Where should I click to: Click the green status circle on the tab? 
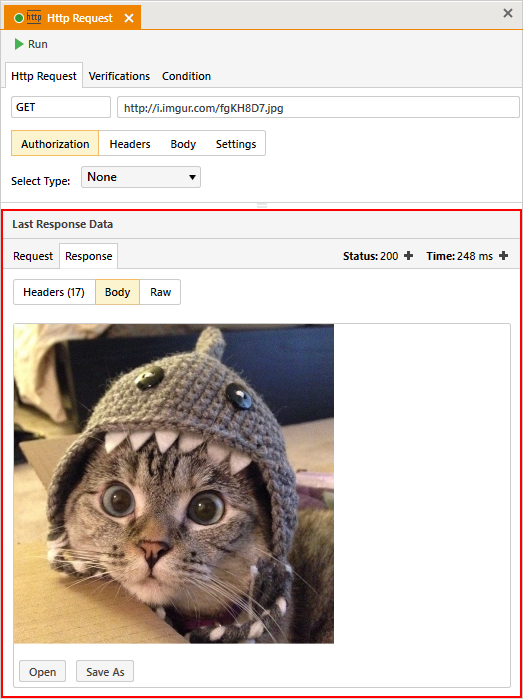pos(19,18)
